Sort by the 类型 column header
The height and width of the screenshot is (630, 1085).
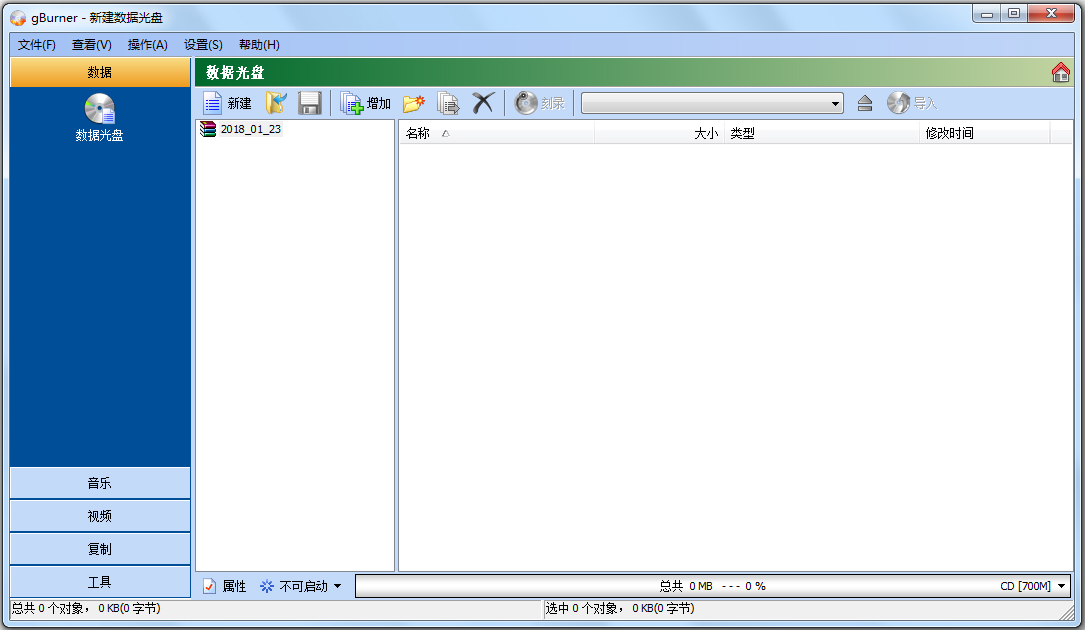(x=821, y=133)
